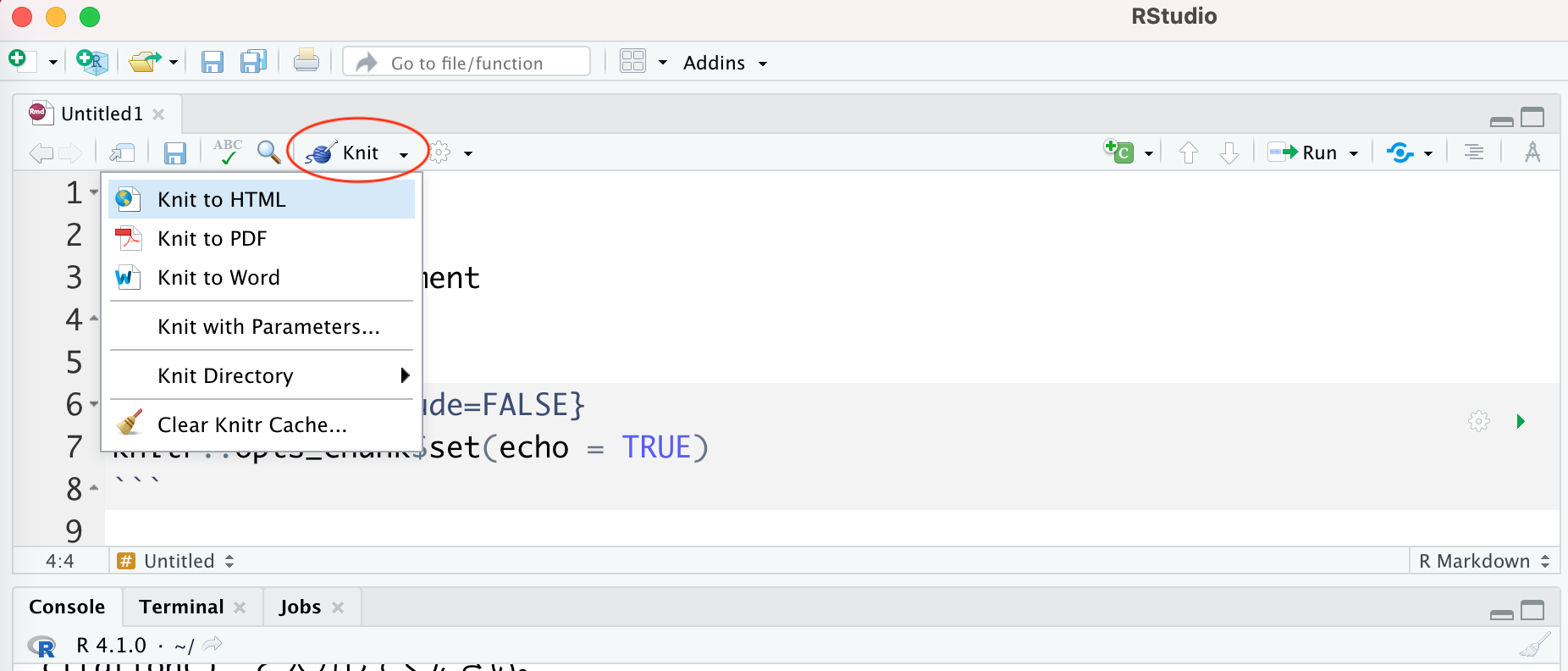Click the Go to file/function field
1568x671 pixels.
pos(467,63)
